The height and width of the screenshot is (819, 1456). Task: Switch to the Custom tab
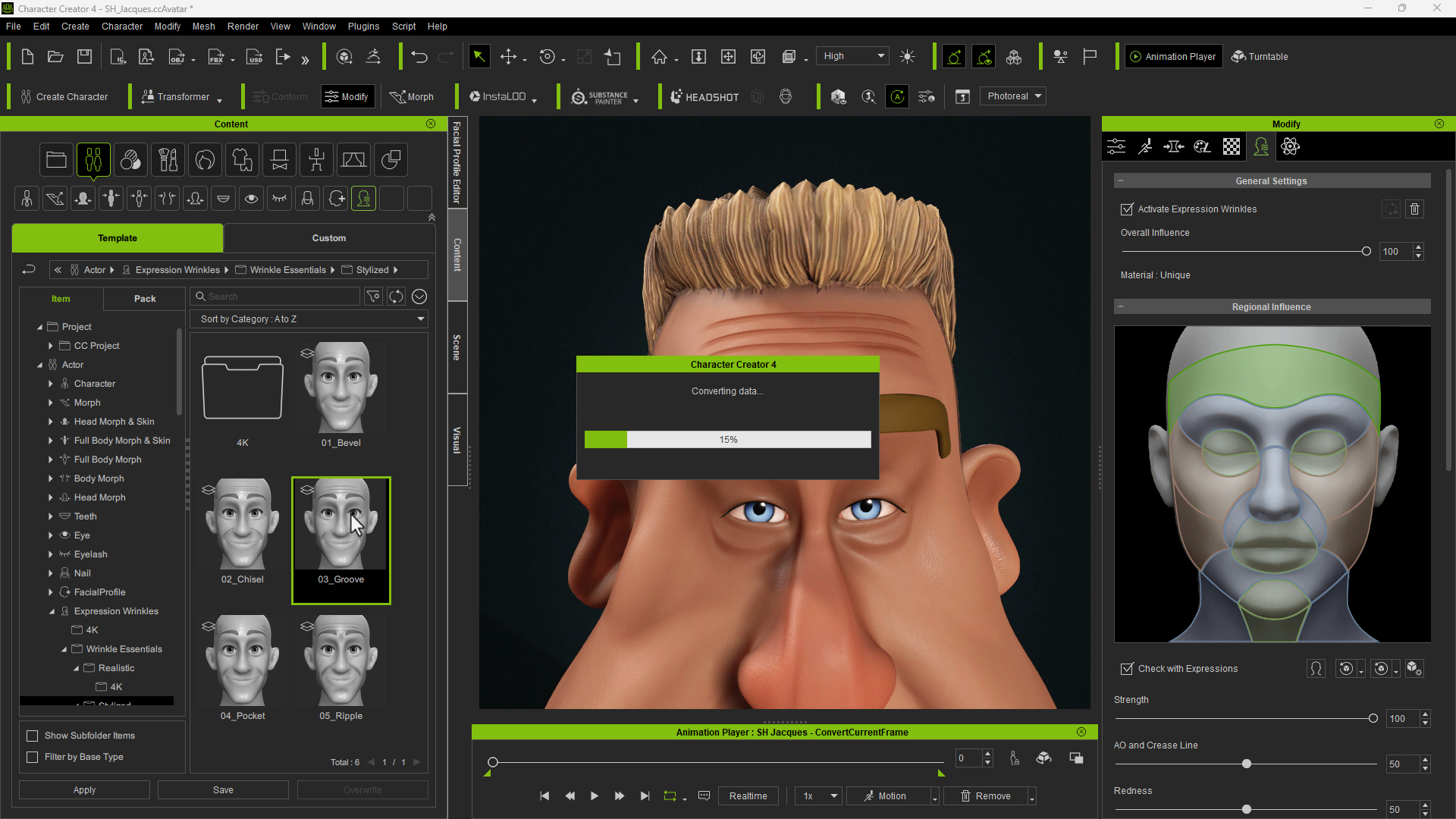tap(329, 238)
